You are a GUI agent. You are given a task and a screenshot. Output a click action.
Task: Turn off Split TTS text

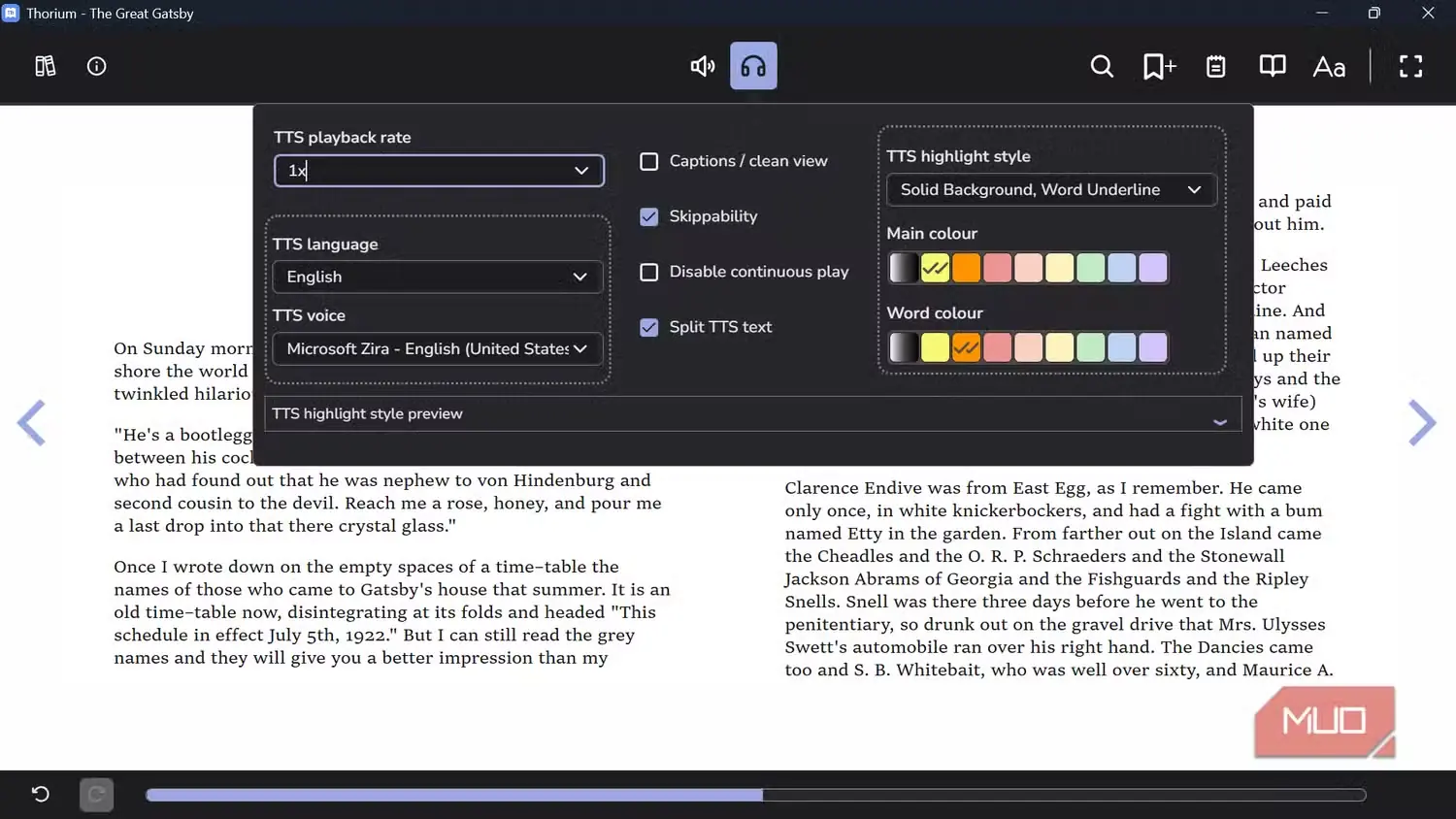[x=649, y=327]
